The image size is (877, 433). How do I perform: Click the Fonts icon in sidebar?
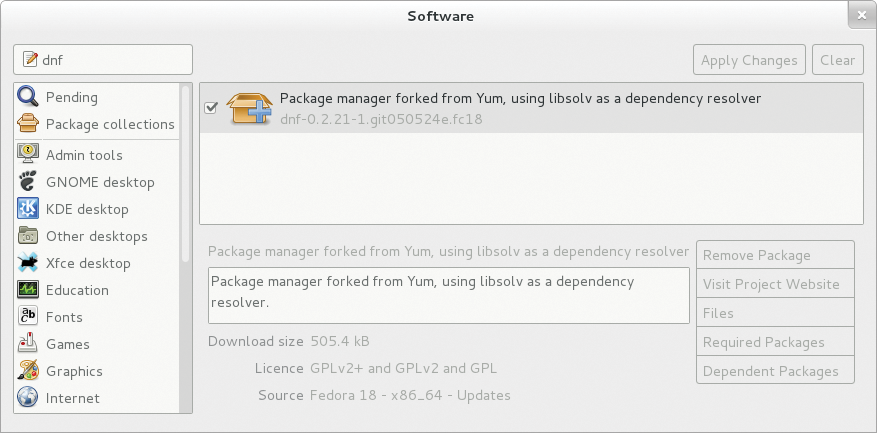tap(28, 317)
